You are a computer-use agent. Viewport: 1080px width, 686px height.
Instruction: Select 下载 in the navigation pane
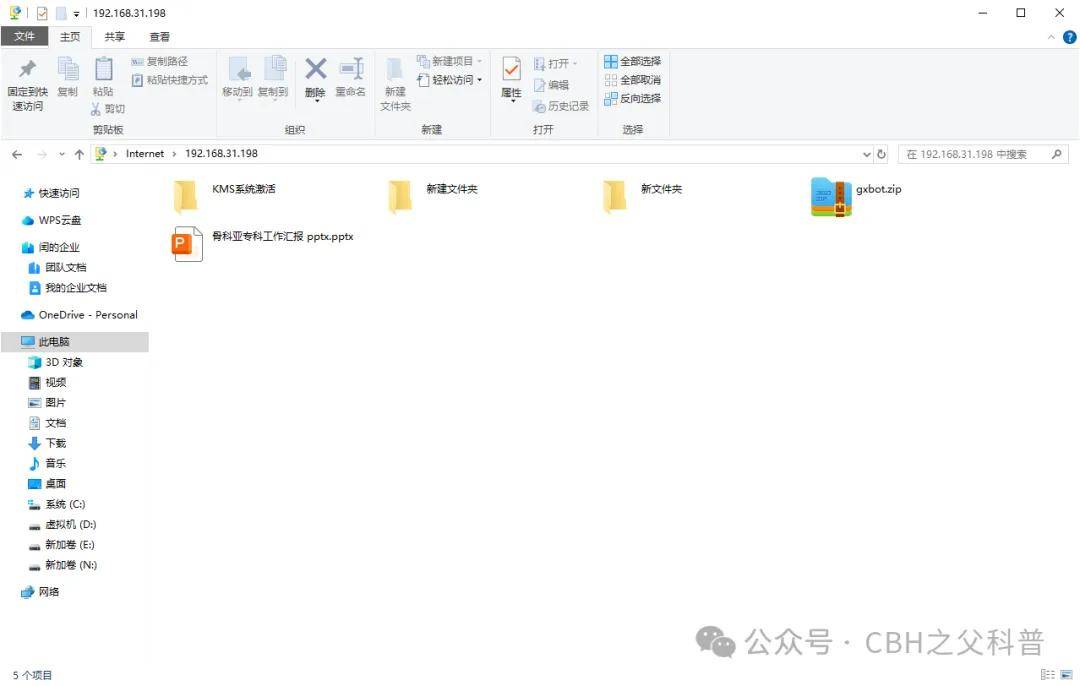click(55, 443)
